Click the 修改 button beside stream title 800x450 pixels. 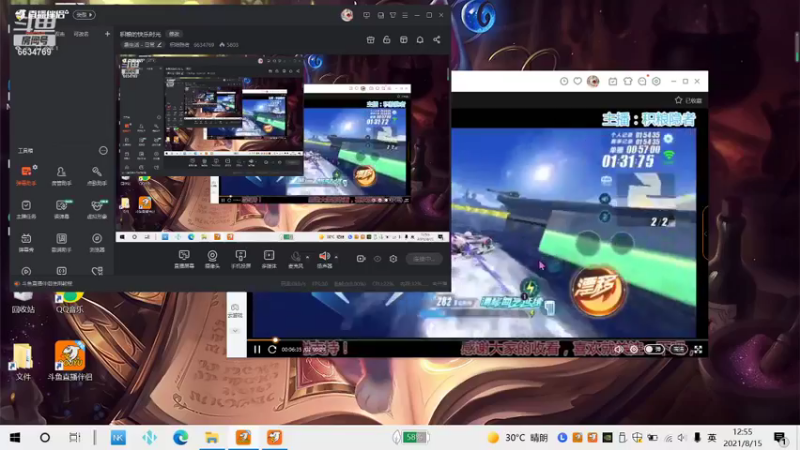point(174,34)
